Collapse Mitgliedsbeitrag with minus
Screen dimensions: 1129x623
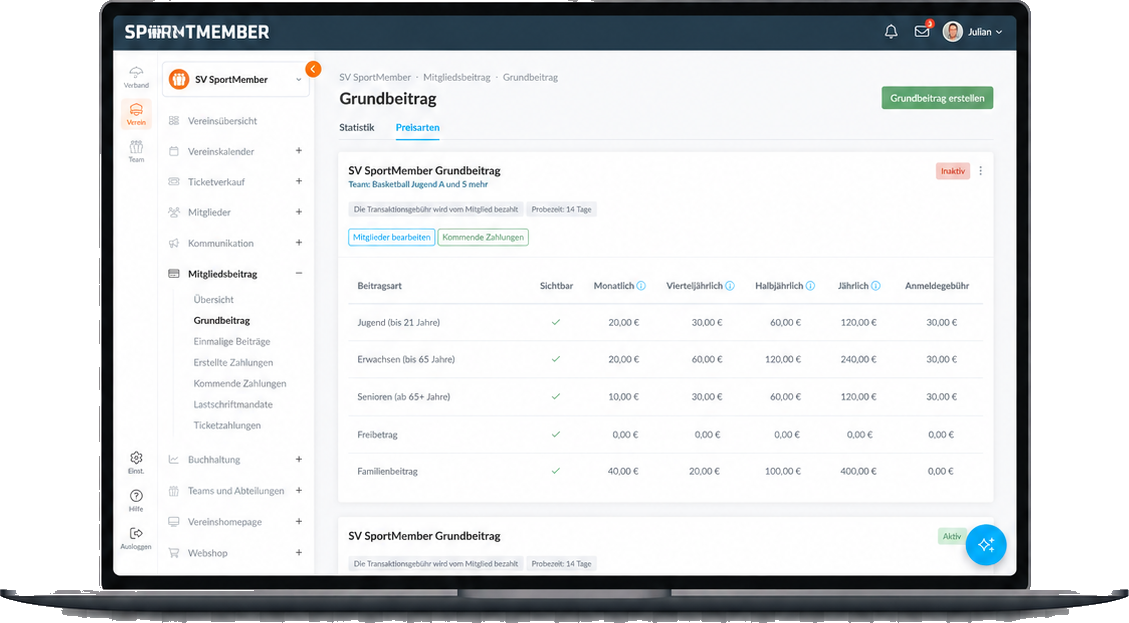[299, 274]
